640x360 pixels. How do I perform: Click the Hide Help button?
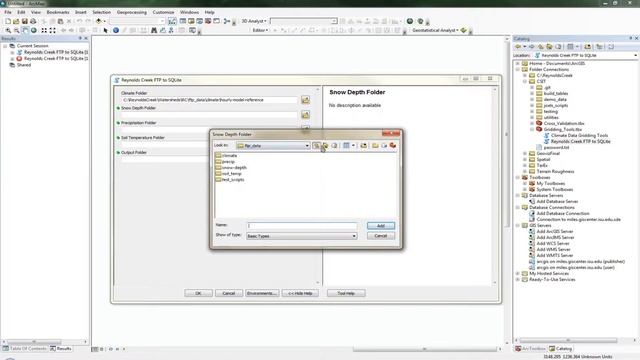300,293
